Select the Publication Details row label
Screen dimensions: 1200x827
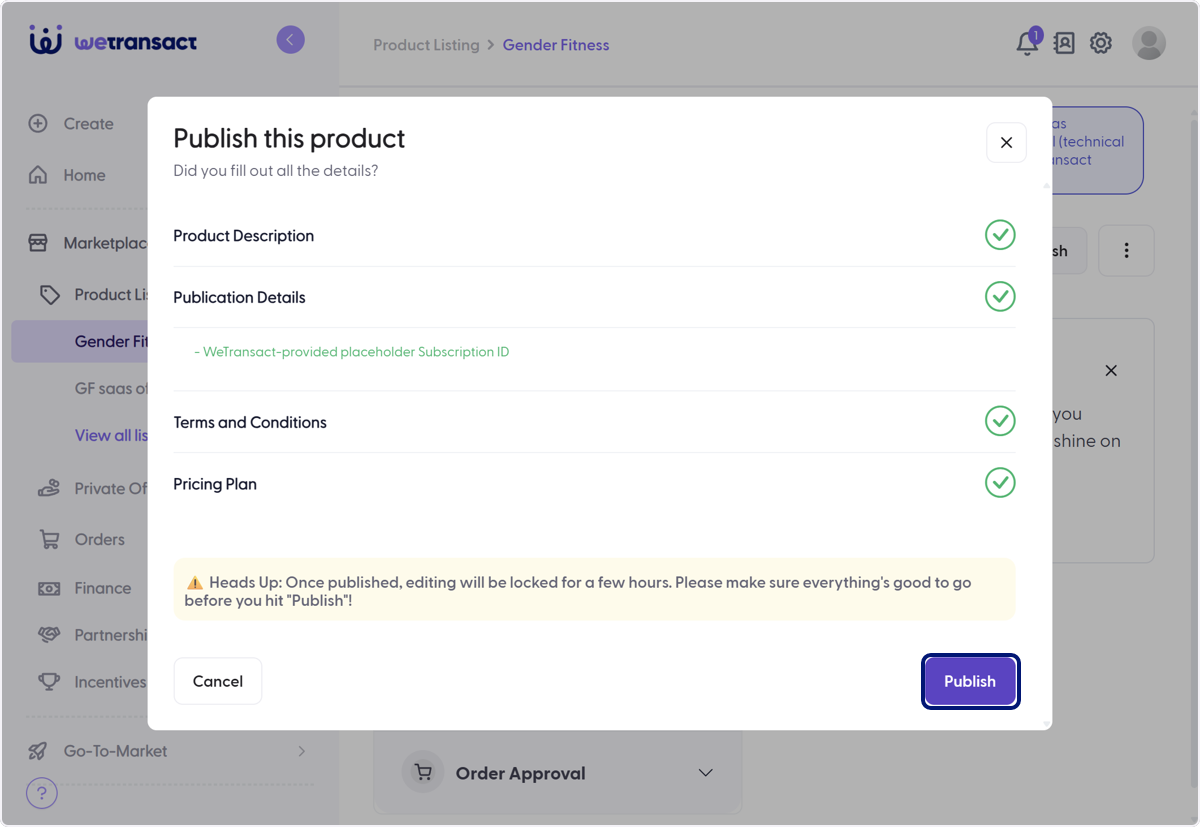(x=239, y=297)
